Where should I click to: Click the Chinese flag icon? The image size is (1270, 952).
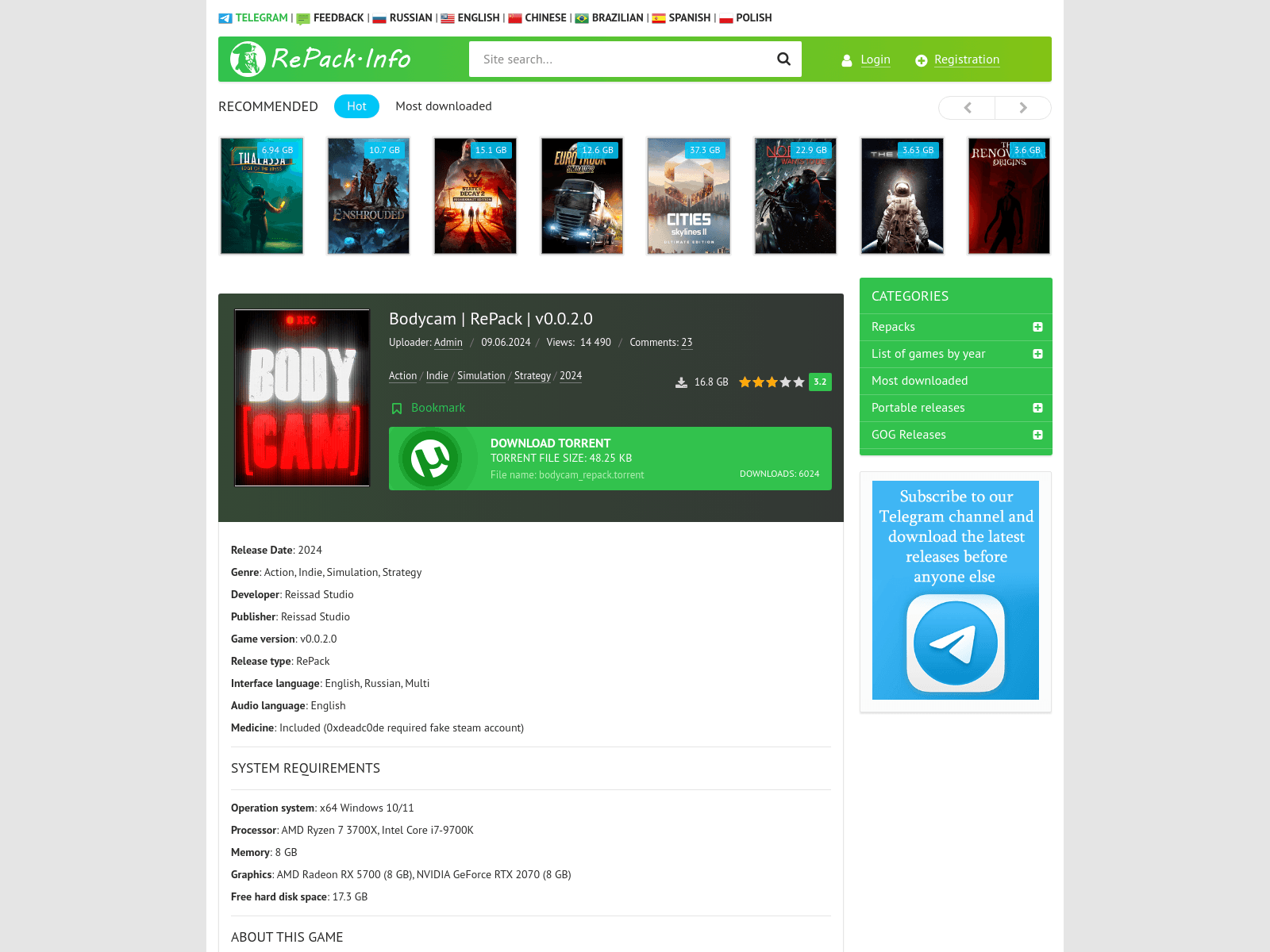point(515,18)
